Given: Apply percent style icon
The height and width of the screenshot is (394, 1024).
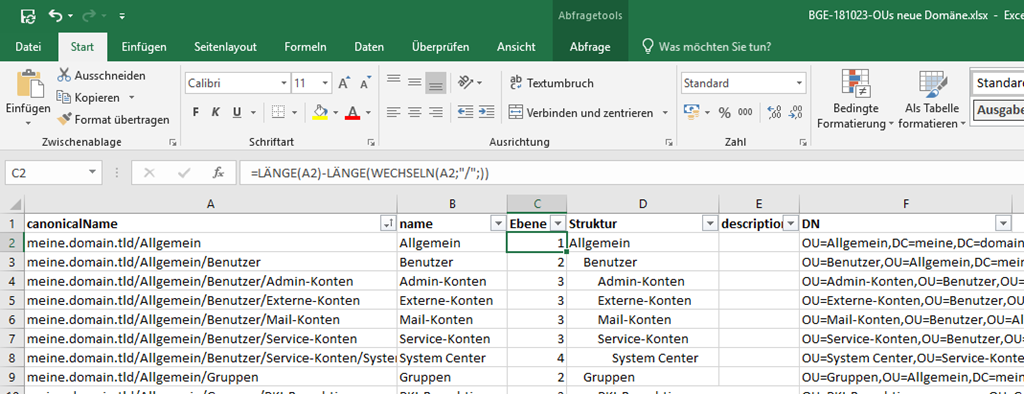Looking at the screenshot, I should pos(724,112).
